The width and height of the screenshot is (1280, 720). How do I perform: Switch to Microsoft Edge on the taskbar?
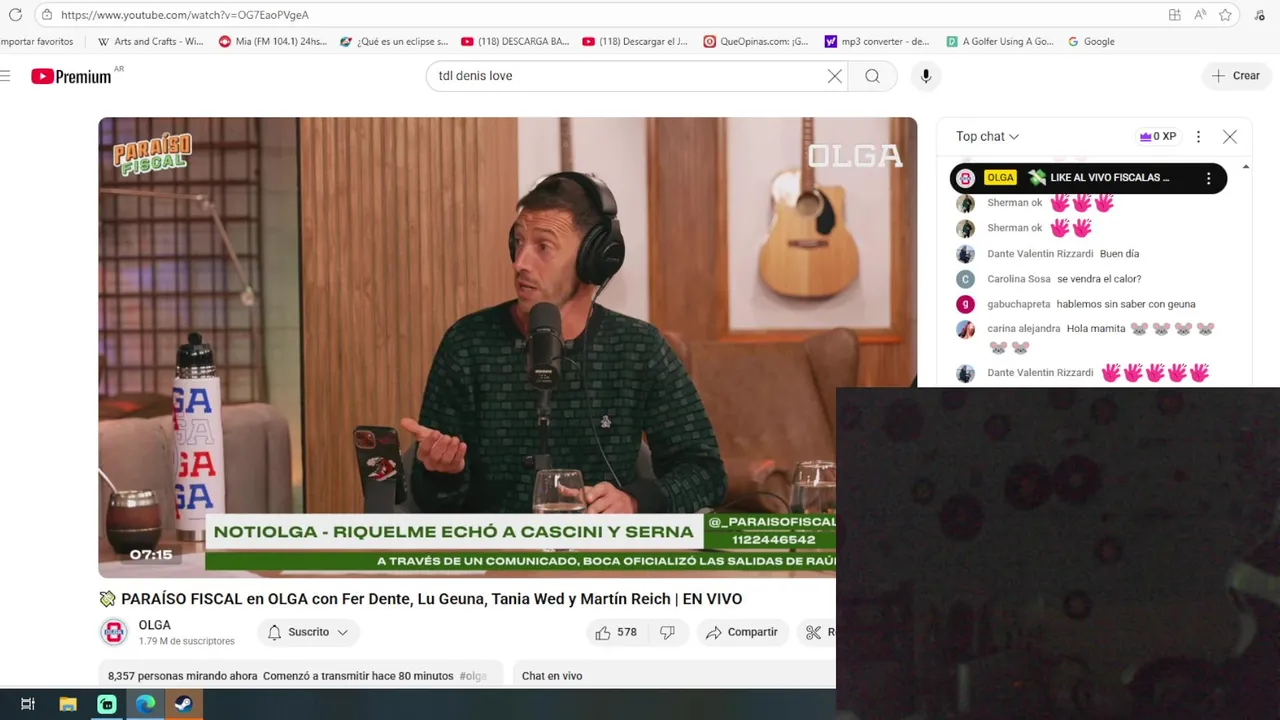pyautogui.click(x=146, y=704)
